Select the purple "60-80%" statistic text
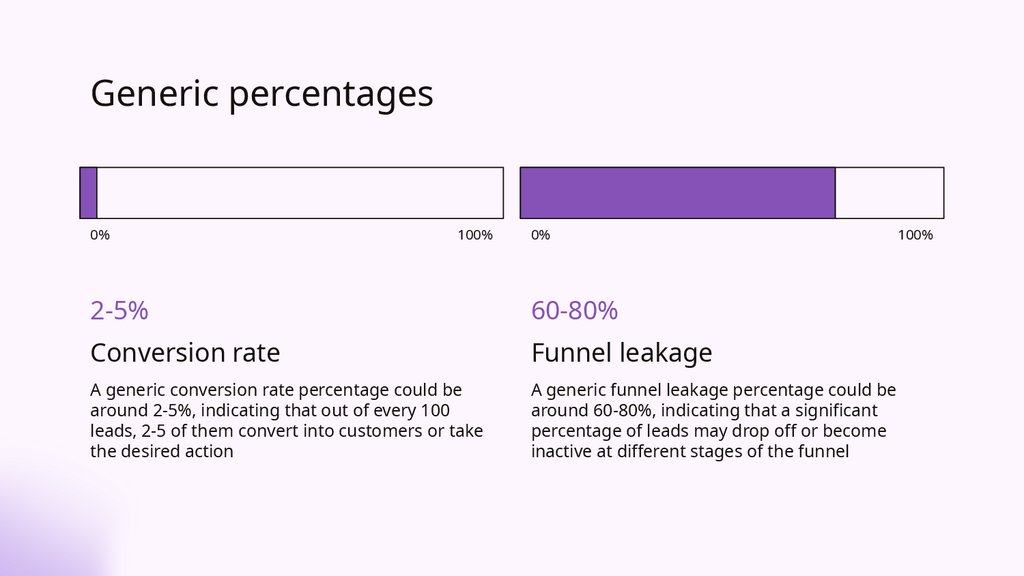Image resolution: width=1024 pixels, height=576 pixels. click(574, 311)
